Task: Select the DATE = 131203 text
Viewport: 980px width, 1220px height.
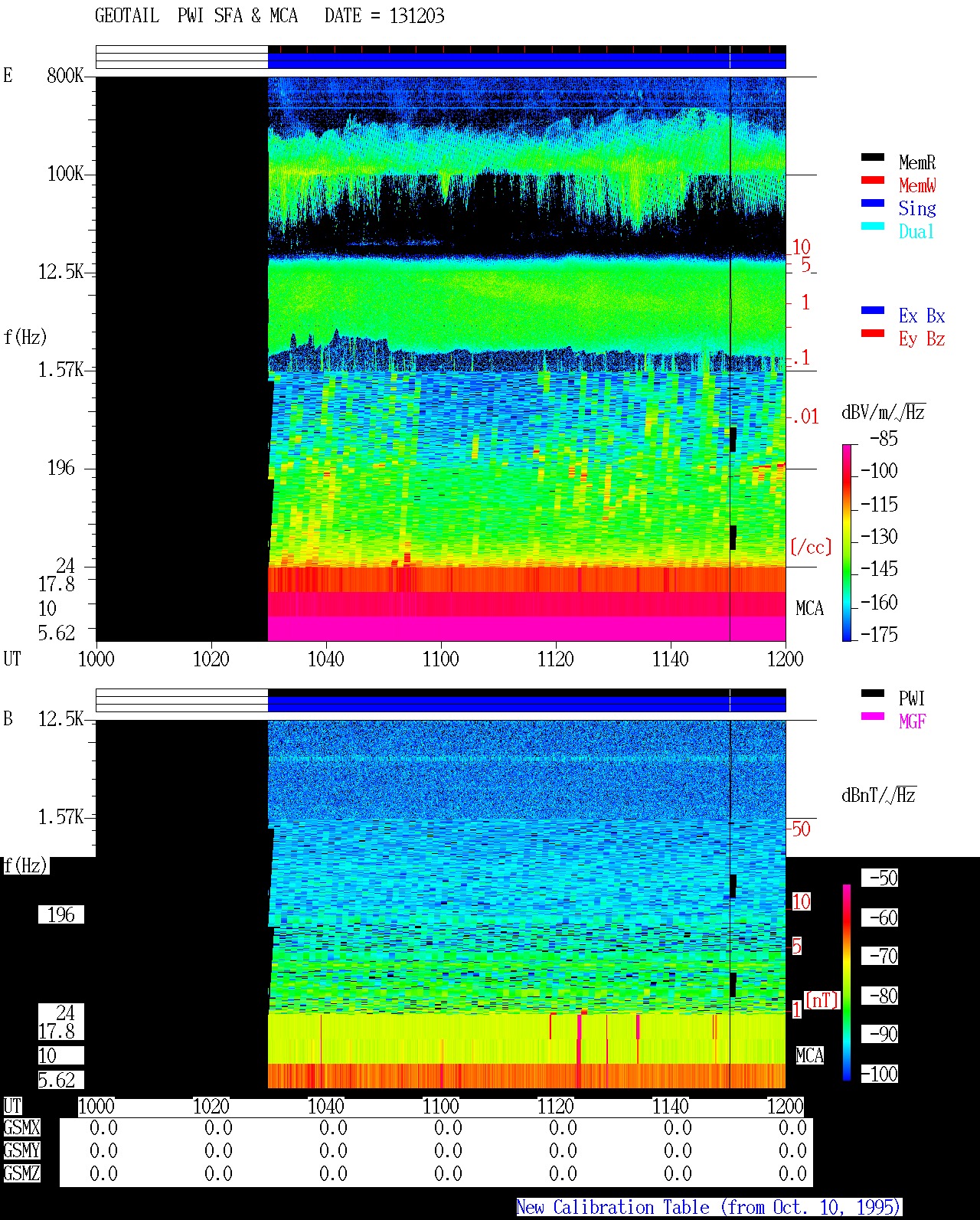Action: [x=384, y=16]
